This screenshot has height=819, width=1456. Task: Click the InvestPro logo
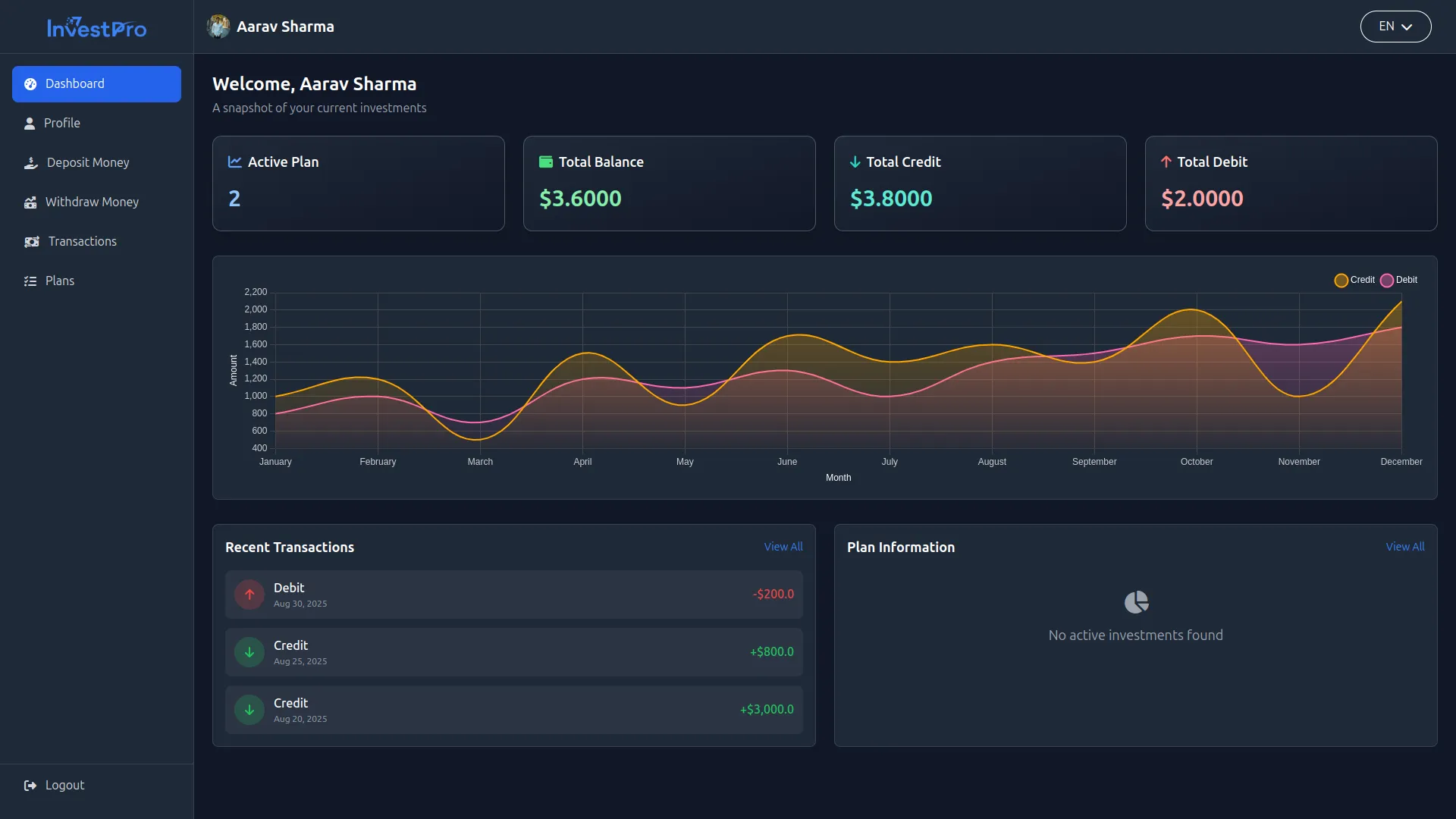click(96, 27)
